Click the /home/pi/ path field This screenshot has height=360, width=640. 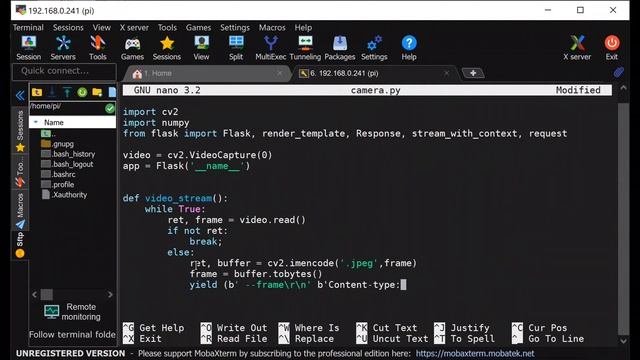tap(67, 108)
